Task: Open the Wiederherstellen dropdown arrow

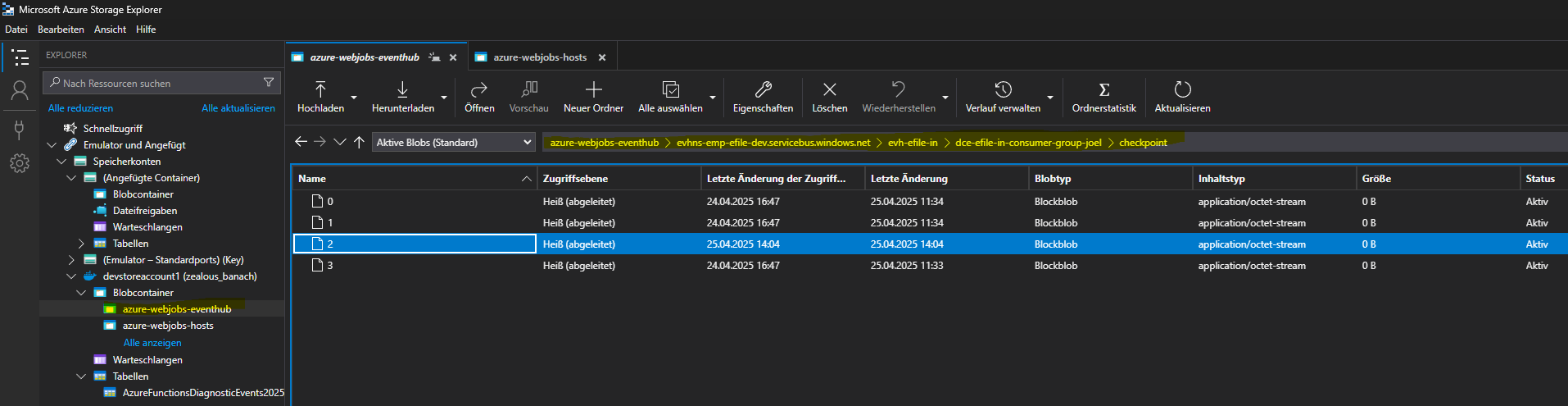Action: tap(945, 98)
